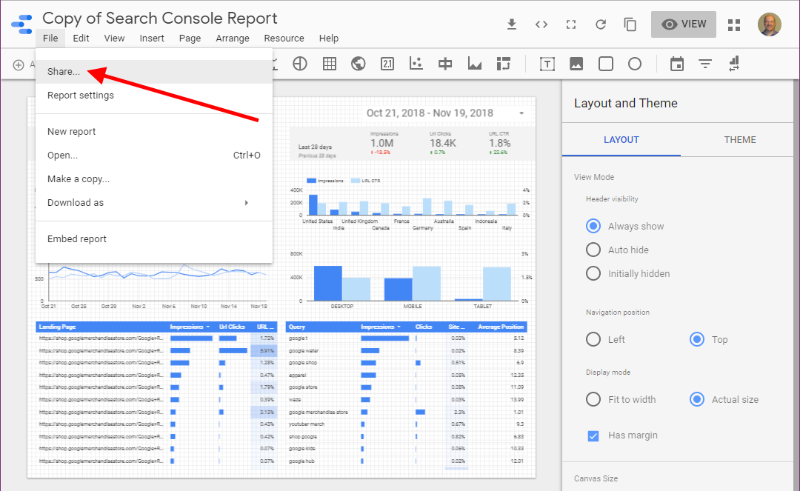
Task: Select the text box tool
Action: (547, 64)
